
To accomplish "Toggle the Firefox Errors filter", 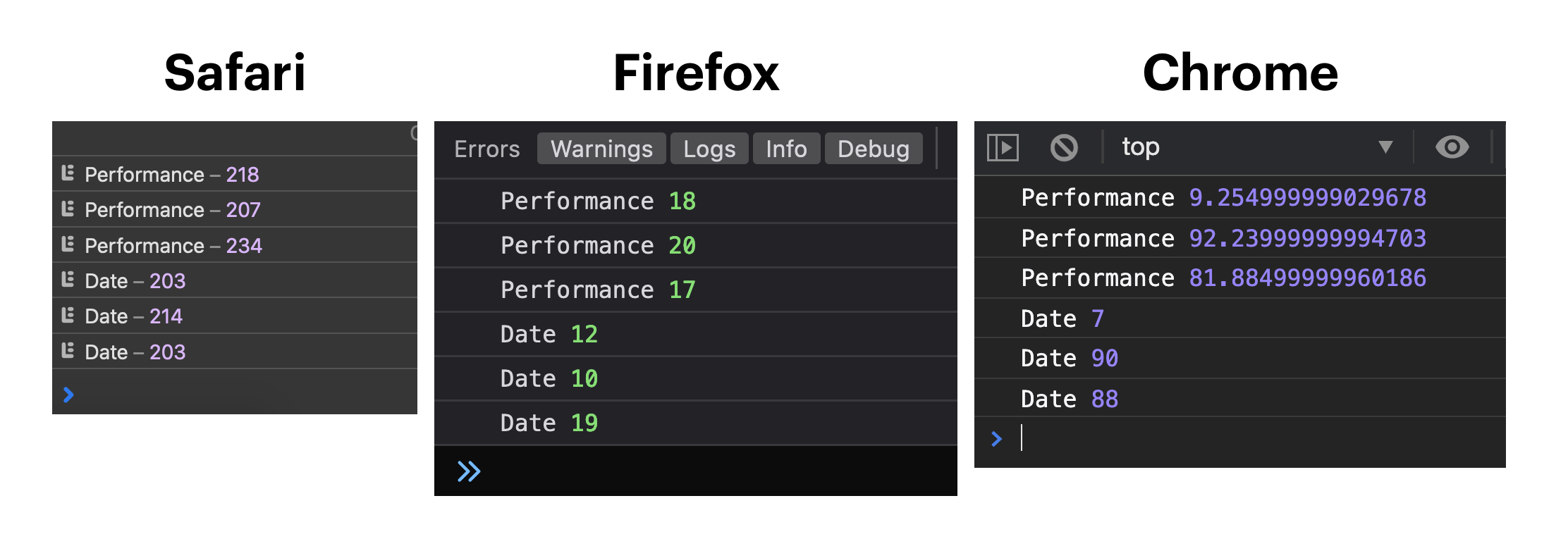I will coord(486,149).
